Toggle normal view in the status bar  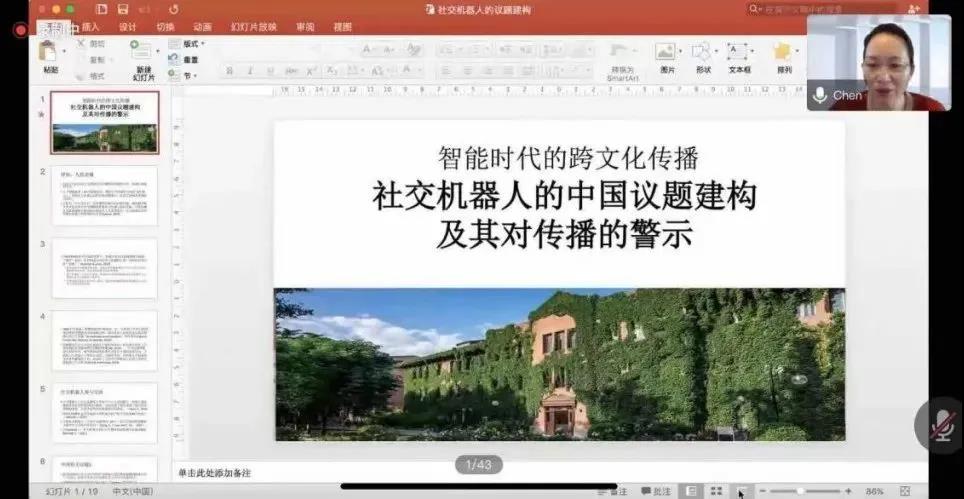pos(690,491)
